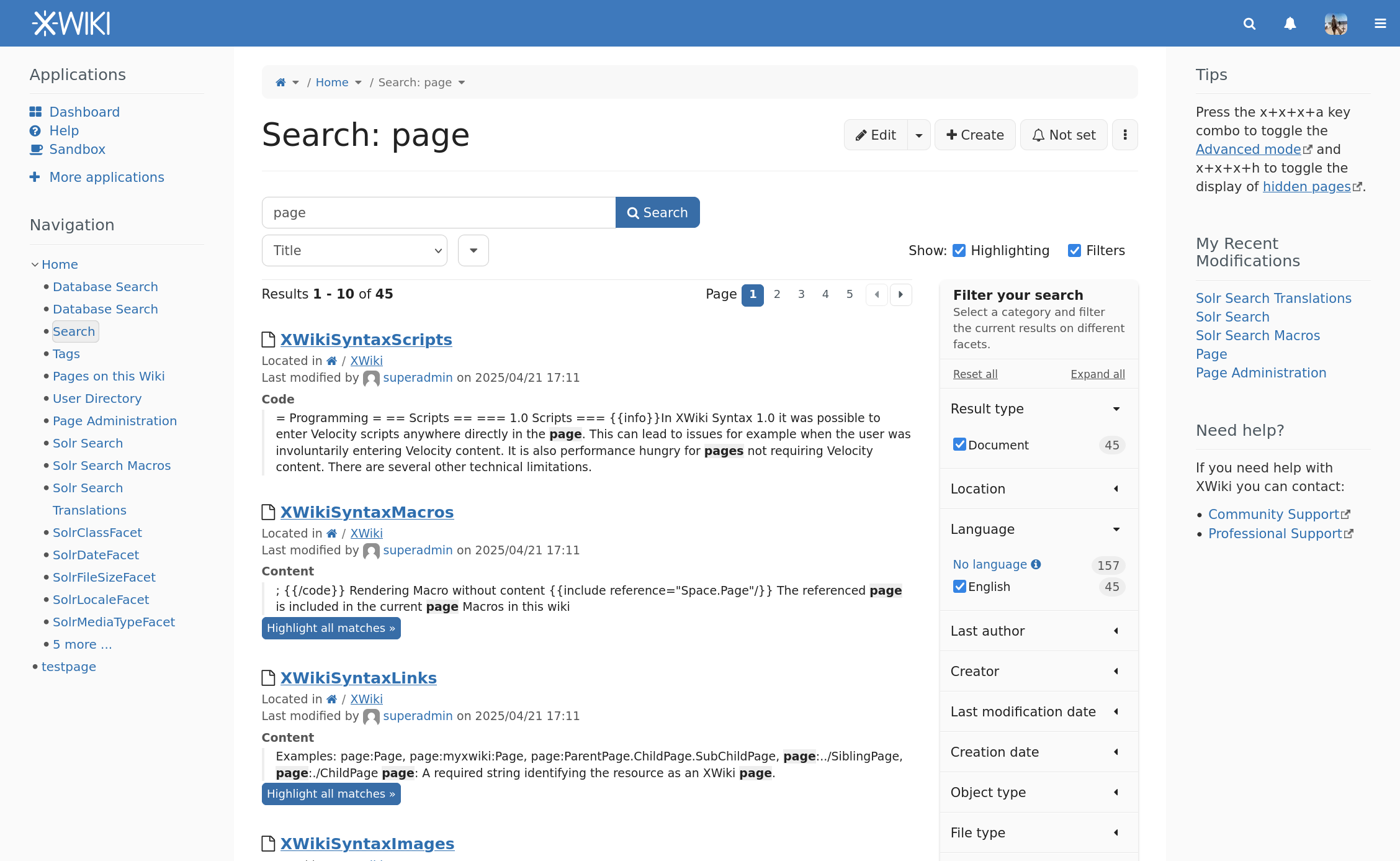Image resolution: width=1400 pixels, height=861 pixels.
Task: Go to next results page arrow
Action: pyautogui.click(x=900, y=294)
